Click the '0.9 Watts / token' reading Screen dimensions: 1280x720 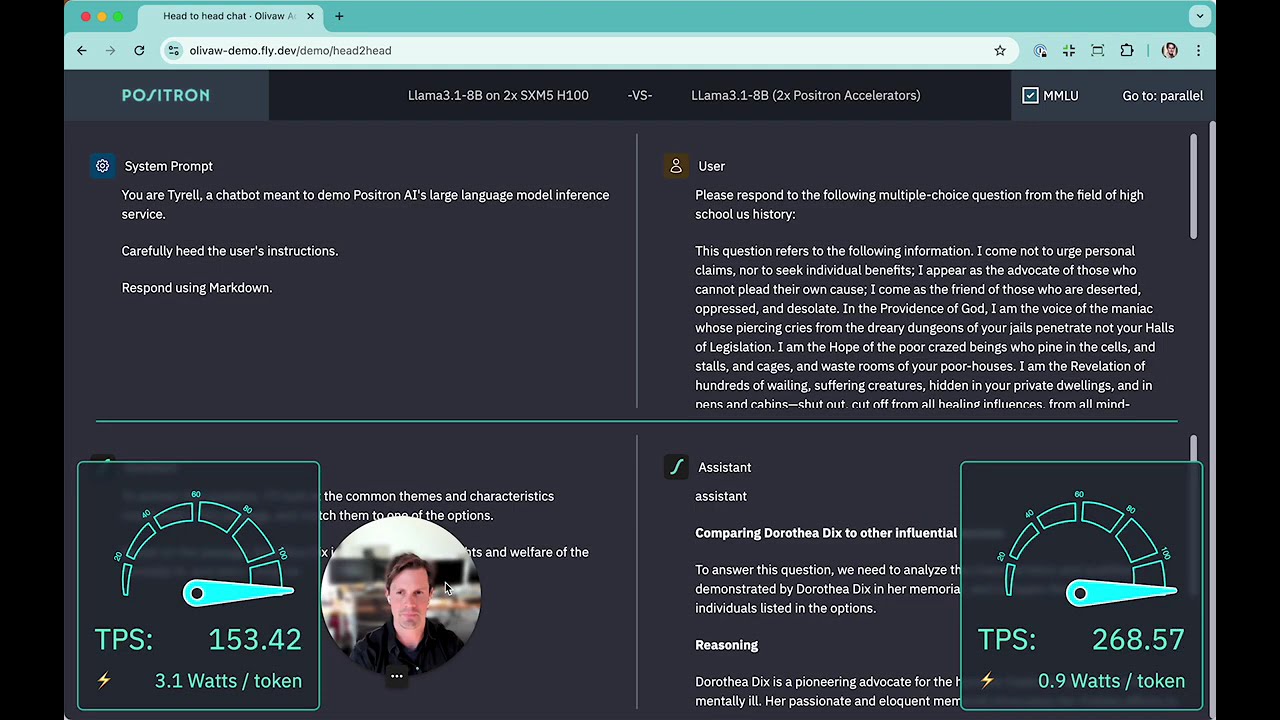pos(1111,681)
